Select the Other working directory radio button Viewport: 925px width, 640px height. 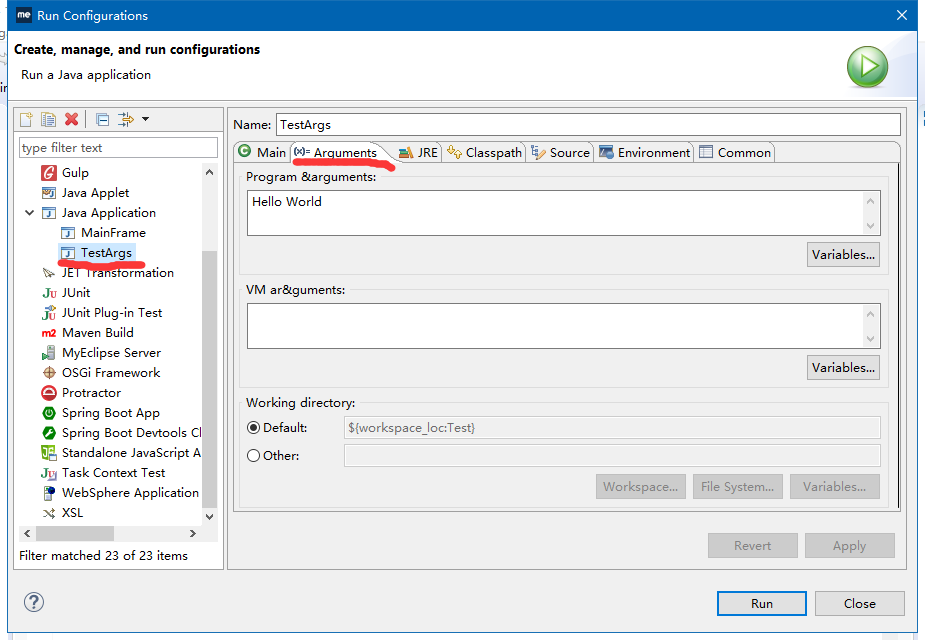254,456
